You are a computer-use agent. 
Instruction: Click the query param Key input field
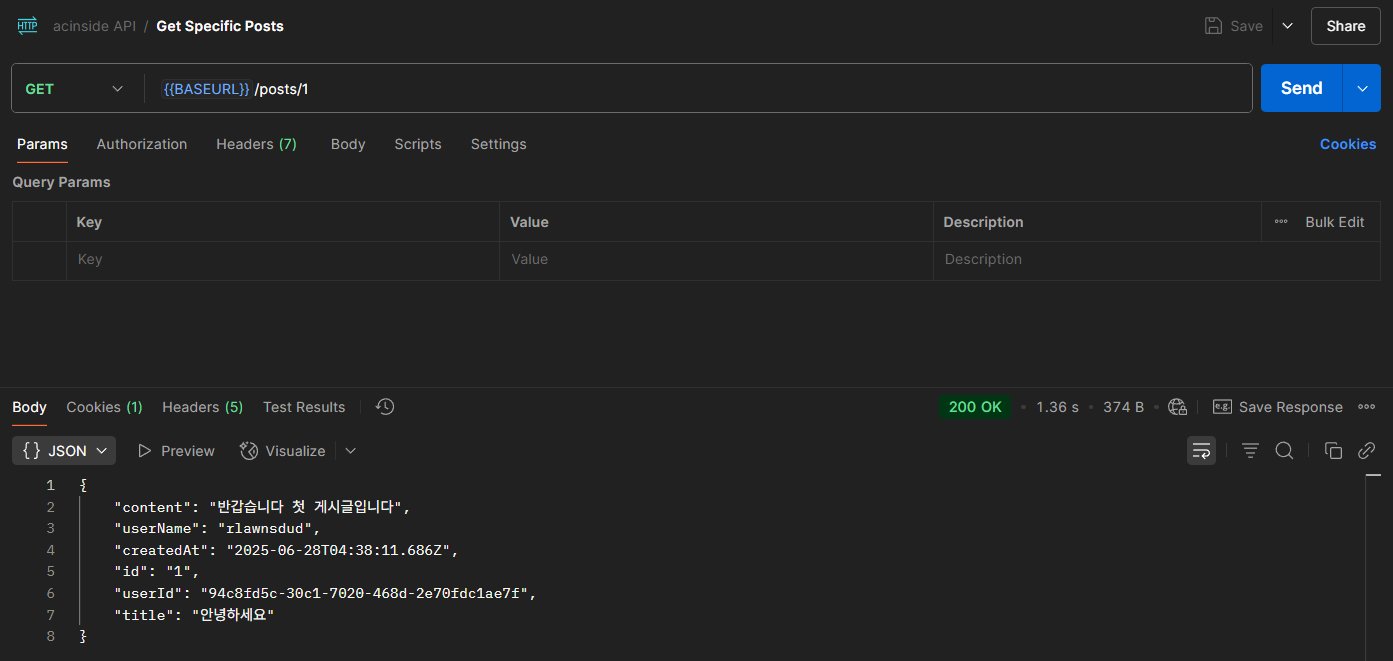[282, 259]
